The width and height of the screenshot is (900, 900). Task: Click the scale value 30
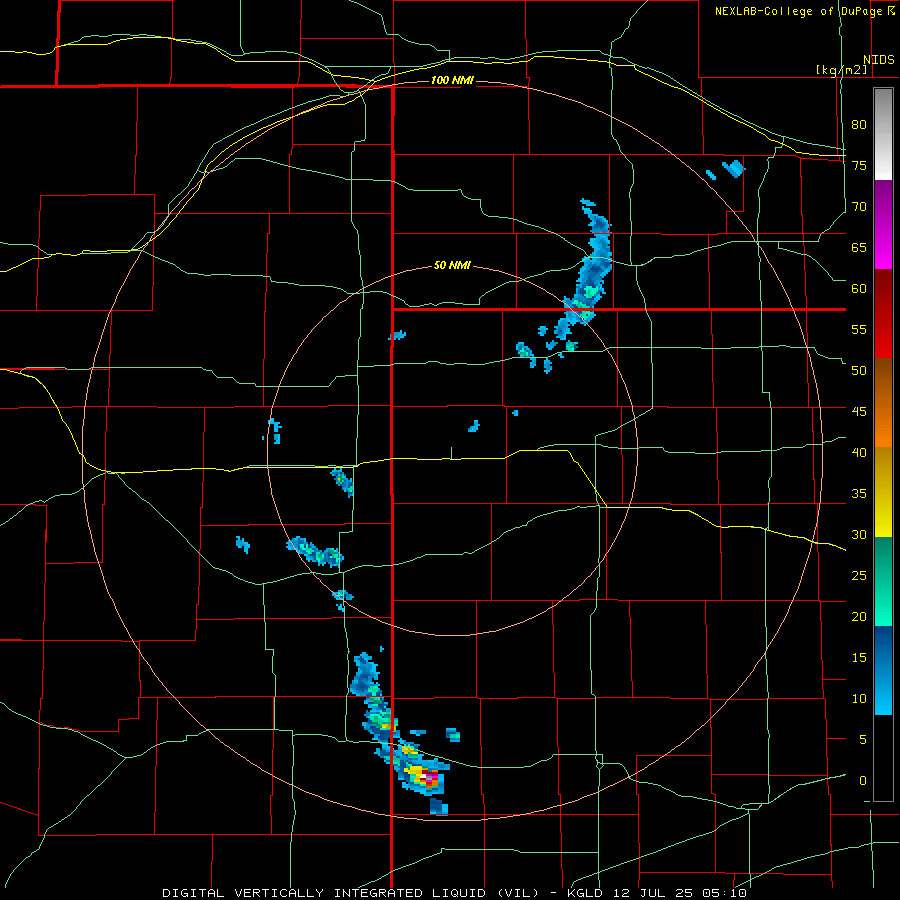tap(859, 534)
